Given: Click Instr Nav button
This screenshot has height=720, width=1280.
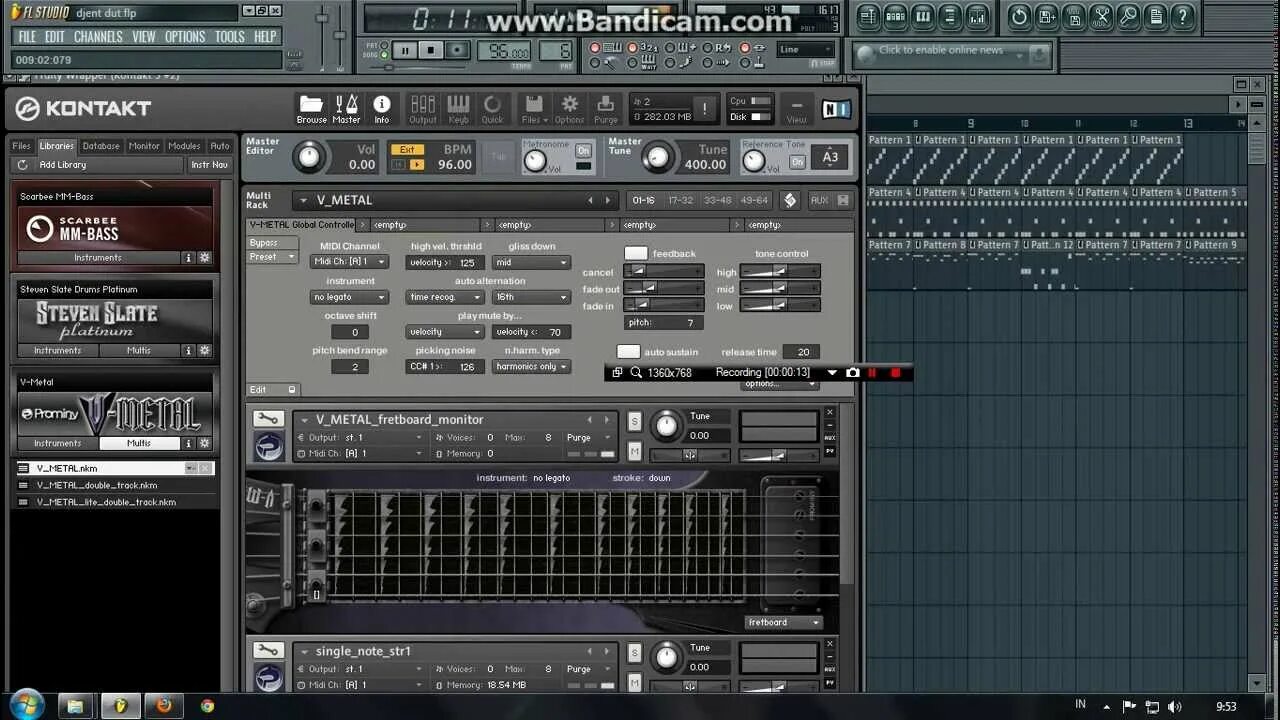Looking at the screenshot, I should coord(209,165).
